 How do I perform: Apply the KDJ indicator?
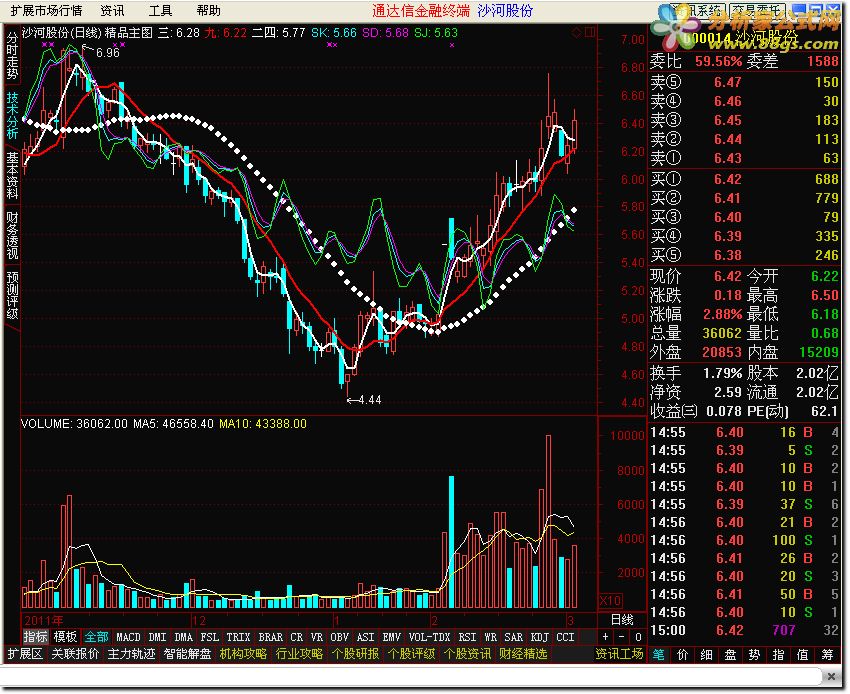pyautogui.click(x=539, y=637)
